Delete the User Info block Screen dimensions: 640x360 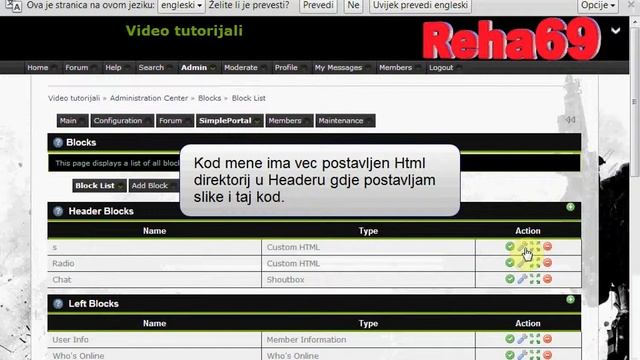point(548,339)
